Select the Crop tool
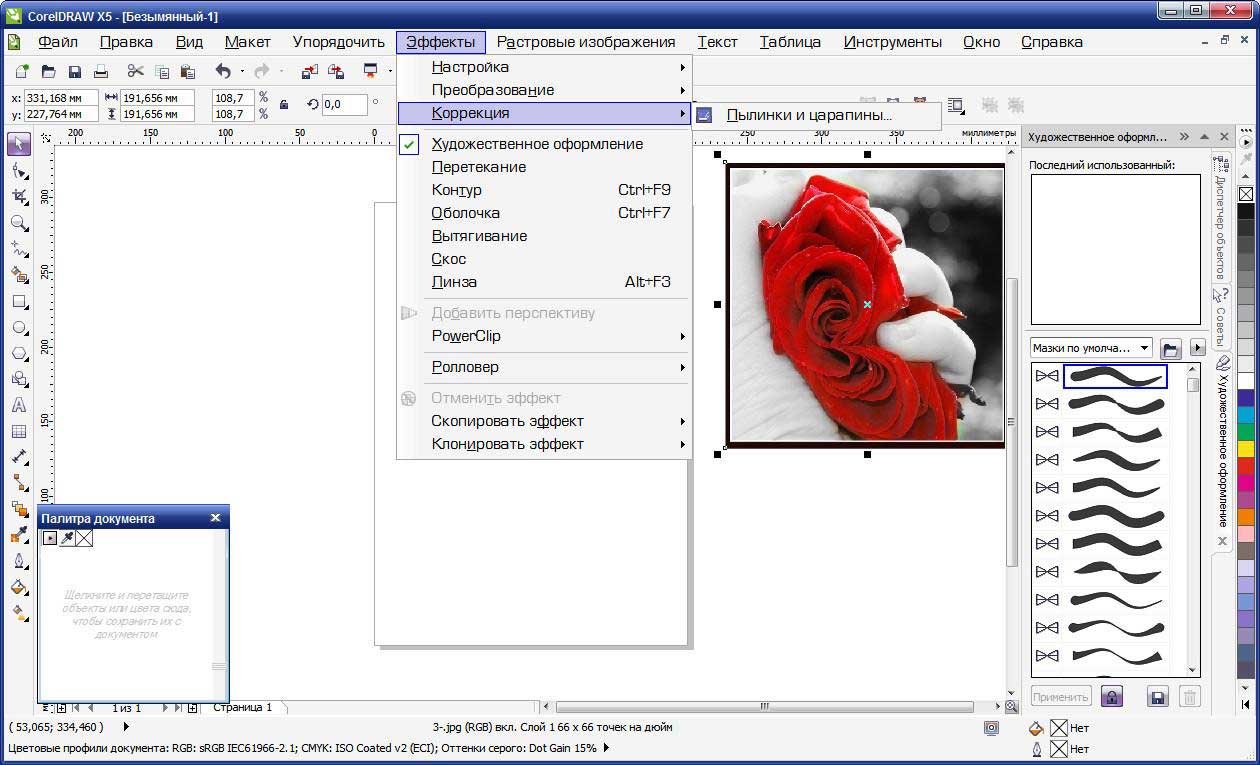This screenshot has height=765, width=1260. click(19, 197)
